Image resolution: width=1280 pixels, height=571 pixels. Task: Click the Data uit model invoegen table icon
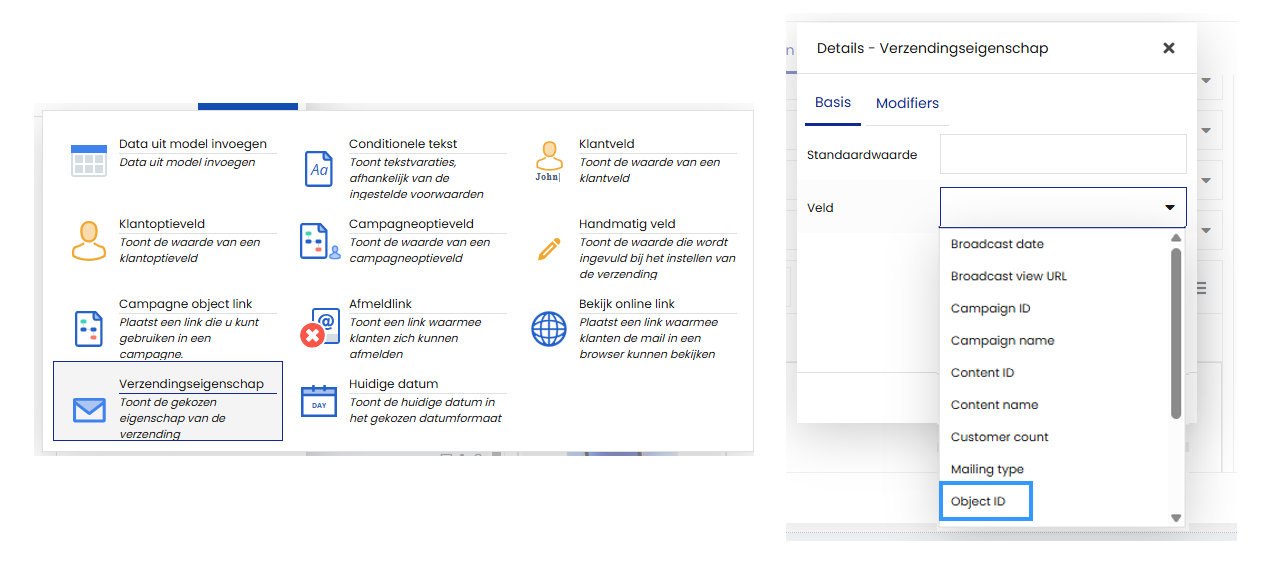pyautogui.click(x=88, y=161)
